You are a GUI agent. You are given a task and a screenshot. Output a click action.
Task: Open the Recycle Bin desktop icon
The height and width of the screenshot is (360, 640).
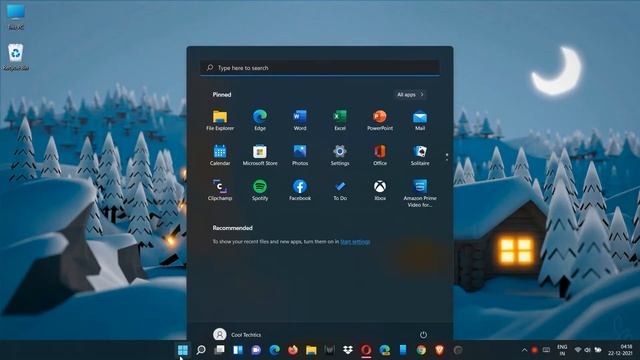click(x=16, y=57)
